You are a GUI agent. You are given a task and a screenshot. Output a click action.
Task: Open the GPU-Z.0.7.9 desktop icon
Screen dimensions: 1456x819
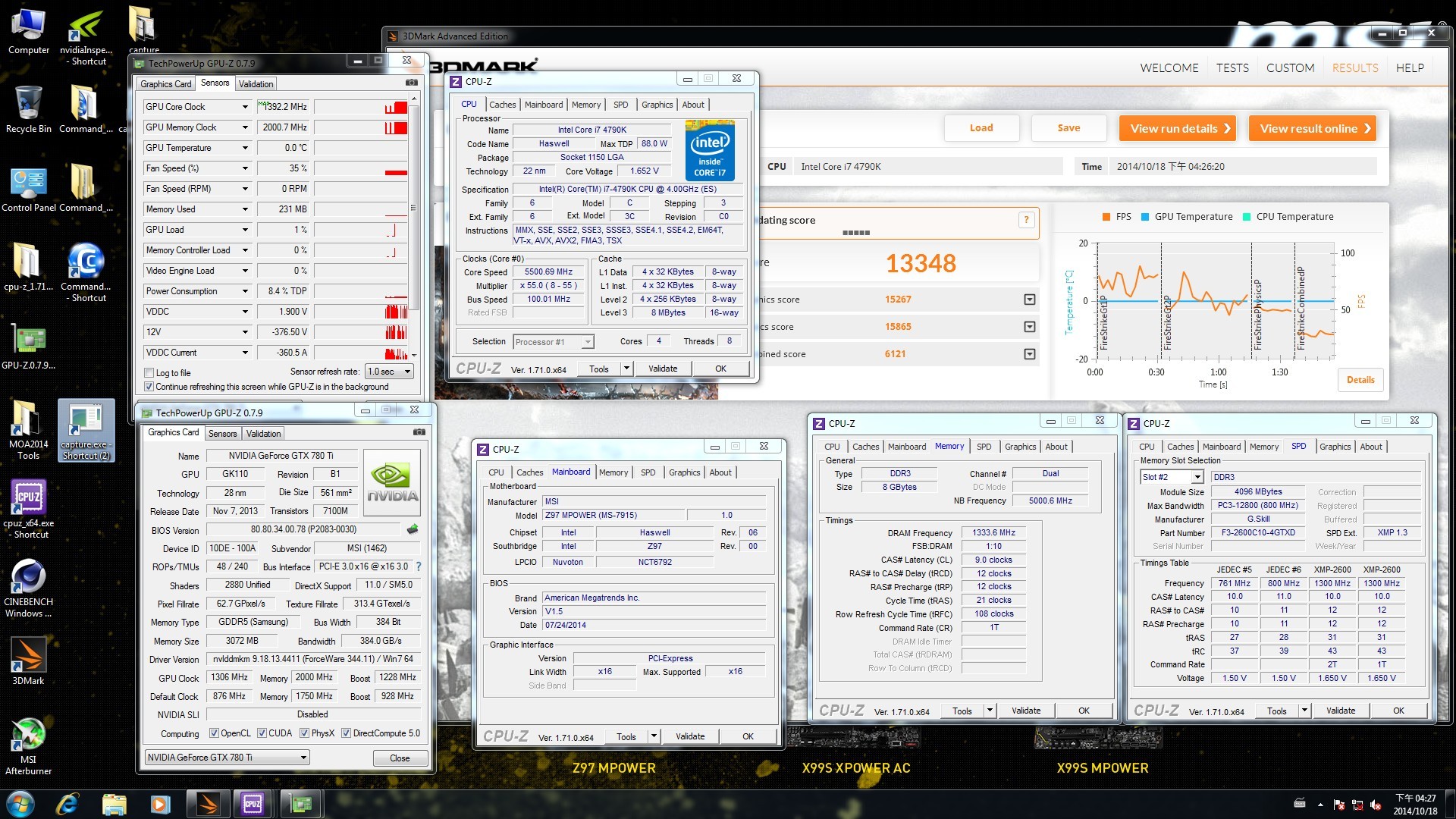coord(29,347)
